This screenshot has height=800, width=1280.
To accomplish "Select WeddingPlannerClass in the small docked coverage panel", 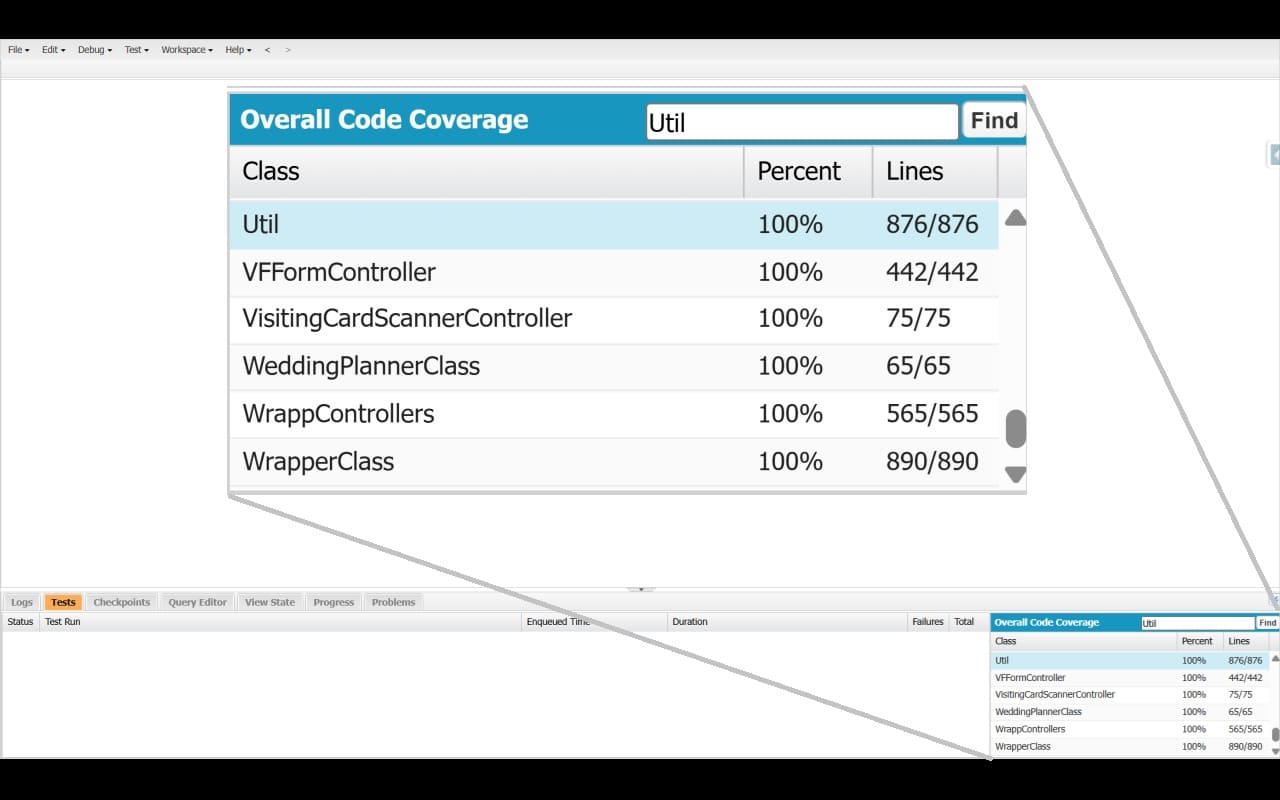I will click(1130, 712).
